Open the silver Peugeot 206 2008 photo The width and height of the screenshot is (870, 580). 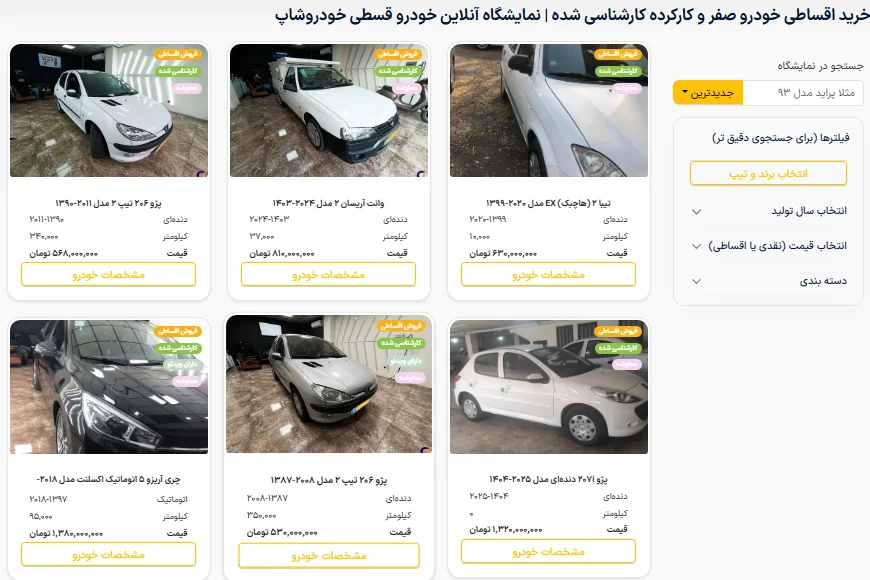click(x=328, y=384)
